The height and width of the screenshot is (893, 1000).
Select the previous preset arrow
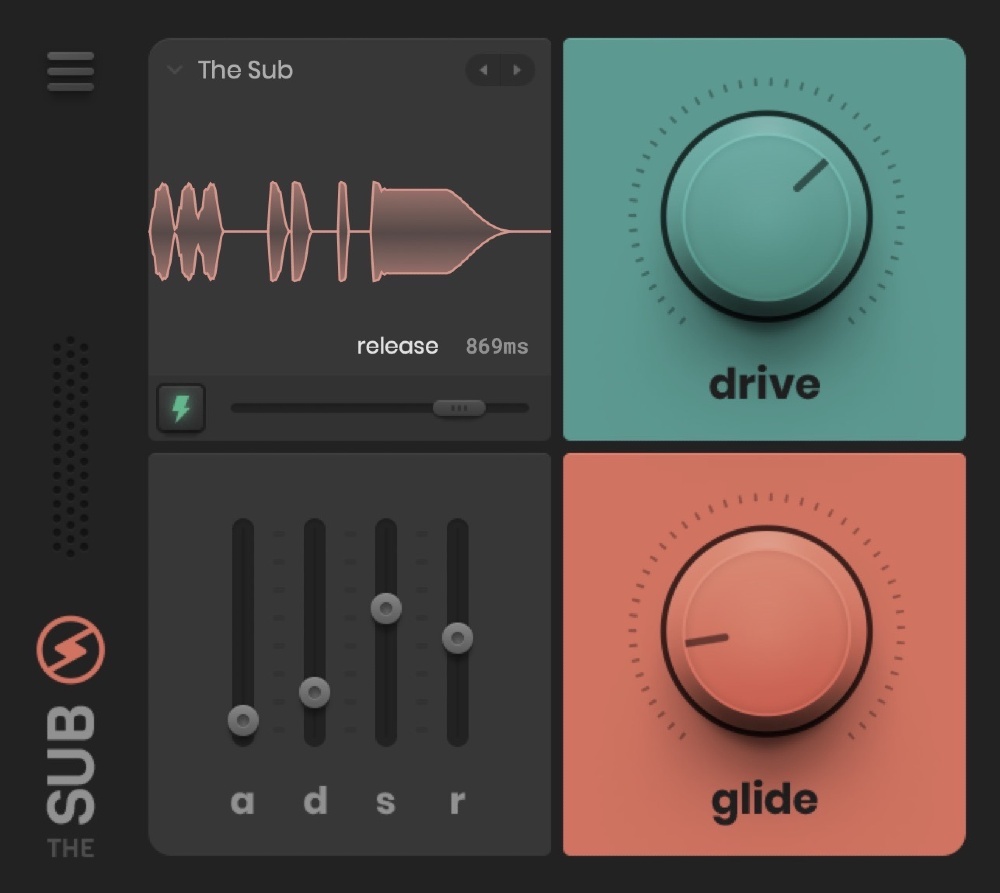[x=483, y=71]
